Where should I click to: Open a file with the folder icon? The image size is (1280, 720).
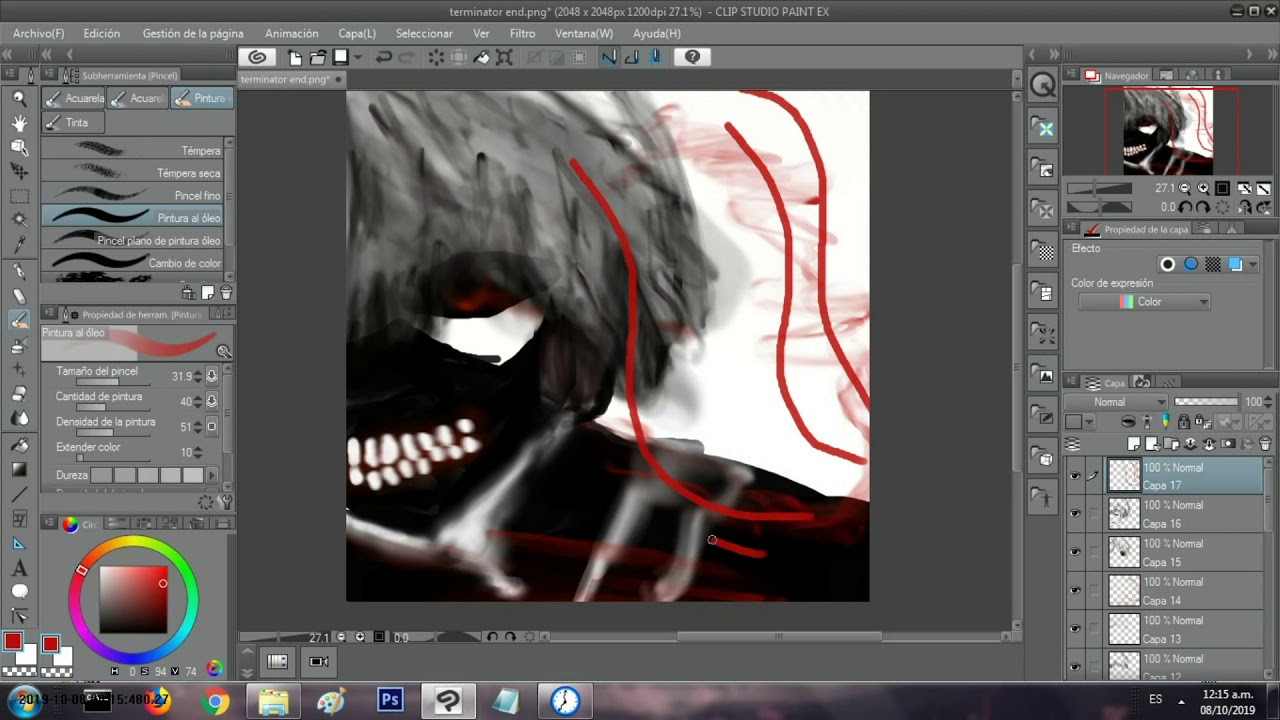coord(318,57)
